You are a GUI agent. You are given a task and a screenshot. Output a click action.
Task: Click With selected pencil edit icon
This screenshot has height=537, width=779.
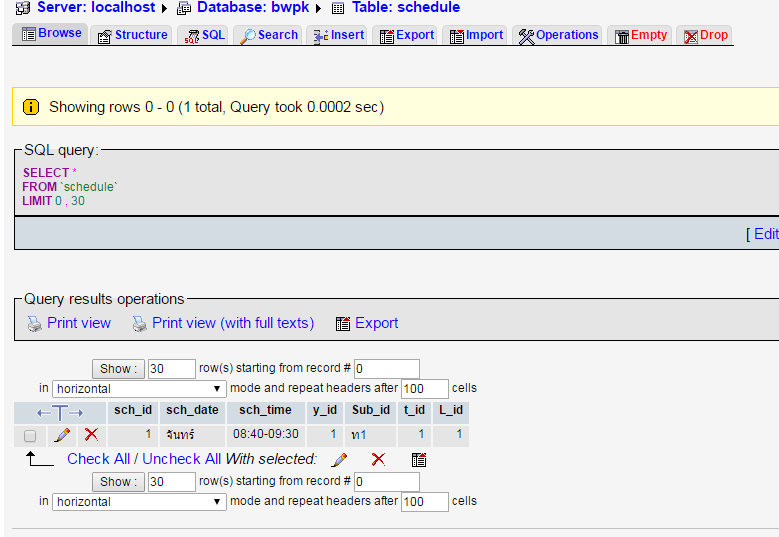coord(339,460)
